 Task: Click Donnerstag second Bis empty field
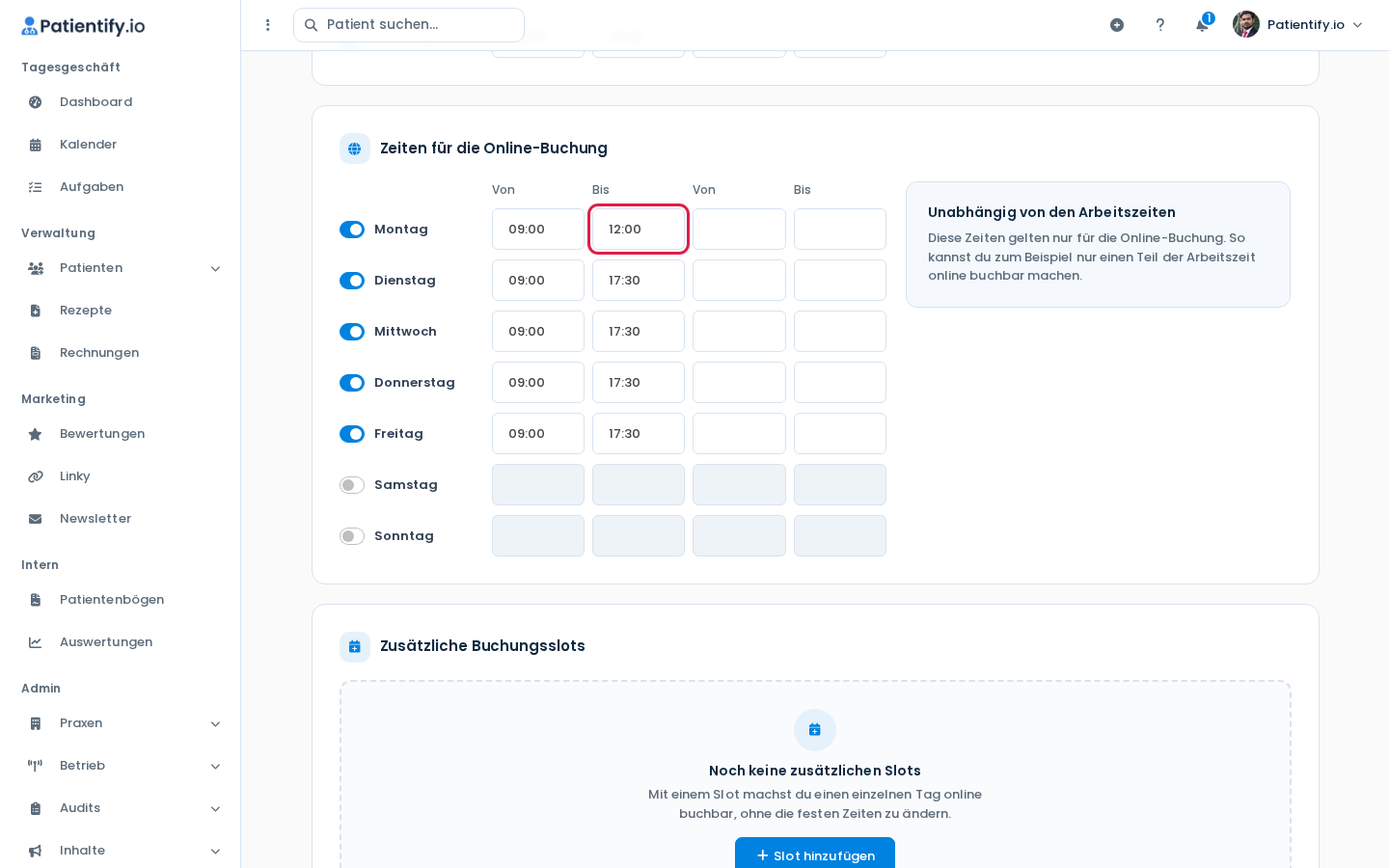pos(840,383)
